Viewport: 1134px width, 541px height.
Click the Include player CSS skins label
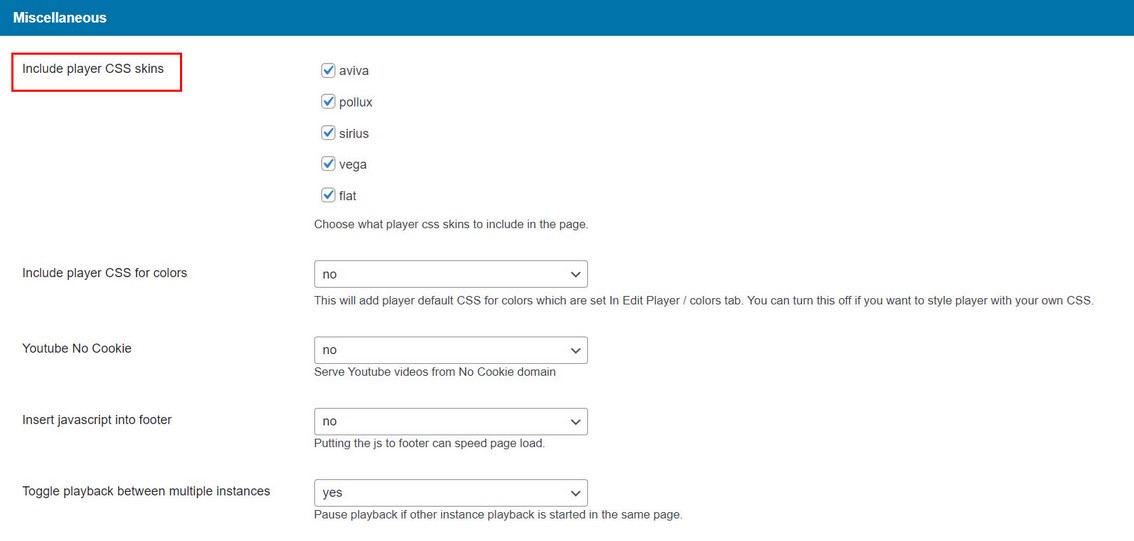(x=93, y=69)
